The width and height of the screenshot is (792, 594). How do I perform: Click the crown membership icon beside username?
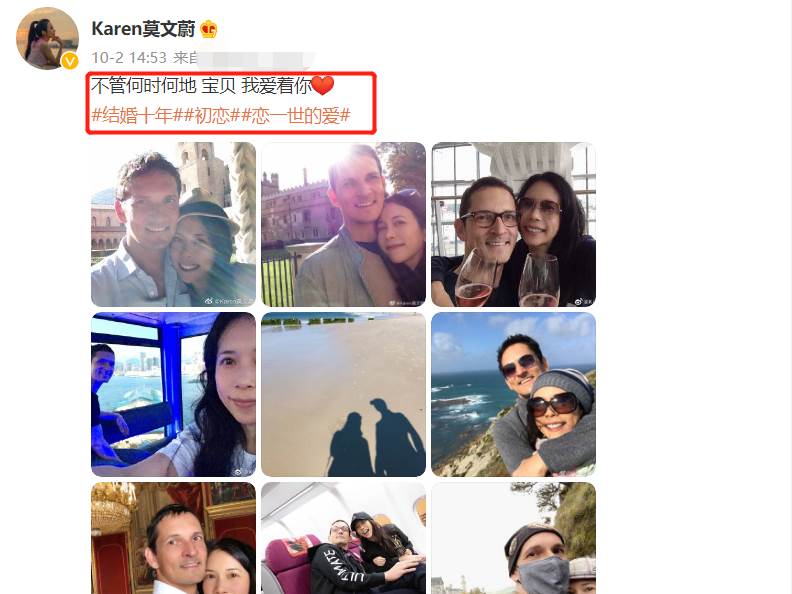[x=209, y=29]
